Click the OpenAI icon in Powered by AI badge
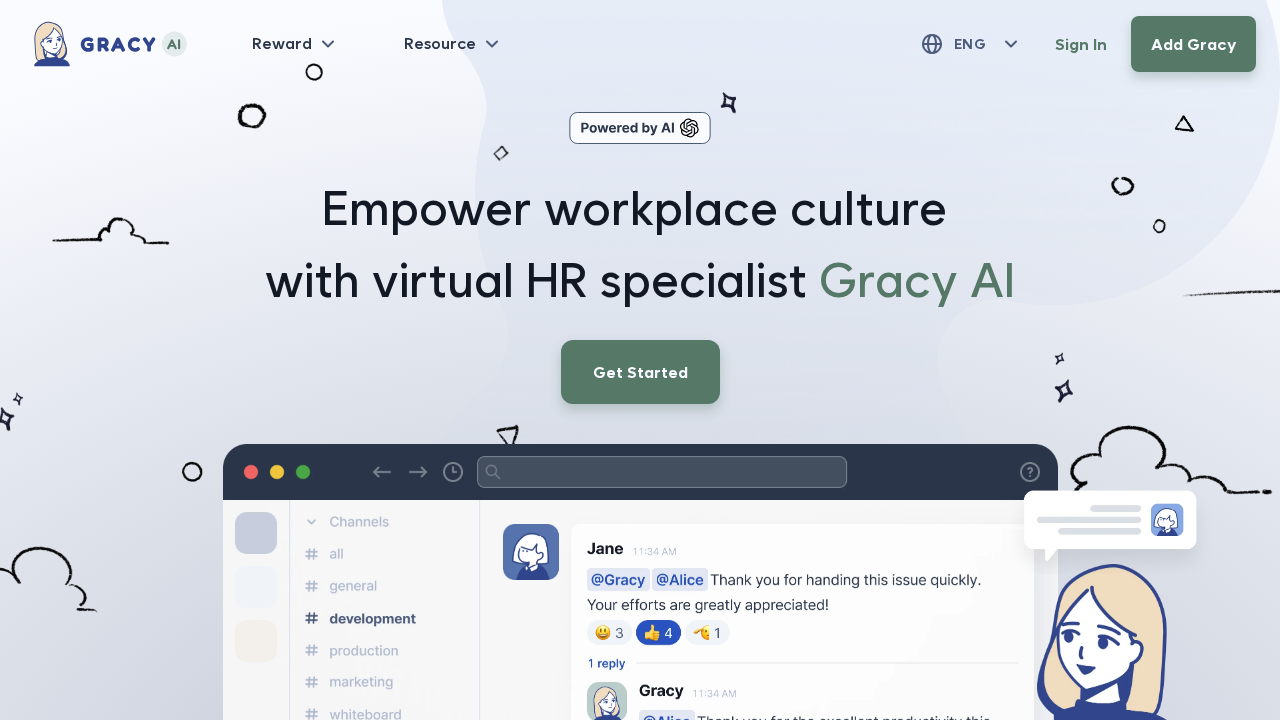 point(690,128)
